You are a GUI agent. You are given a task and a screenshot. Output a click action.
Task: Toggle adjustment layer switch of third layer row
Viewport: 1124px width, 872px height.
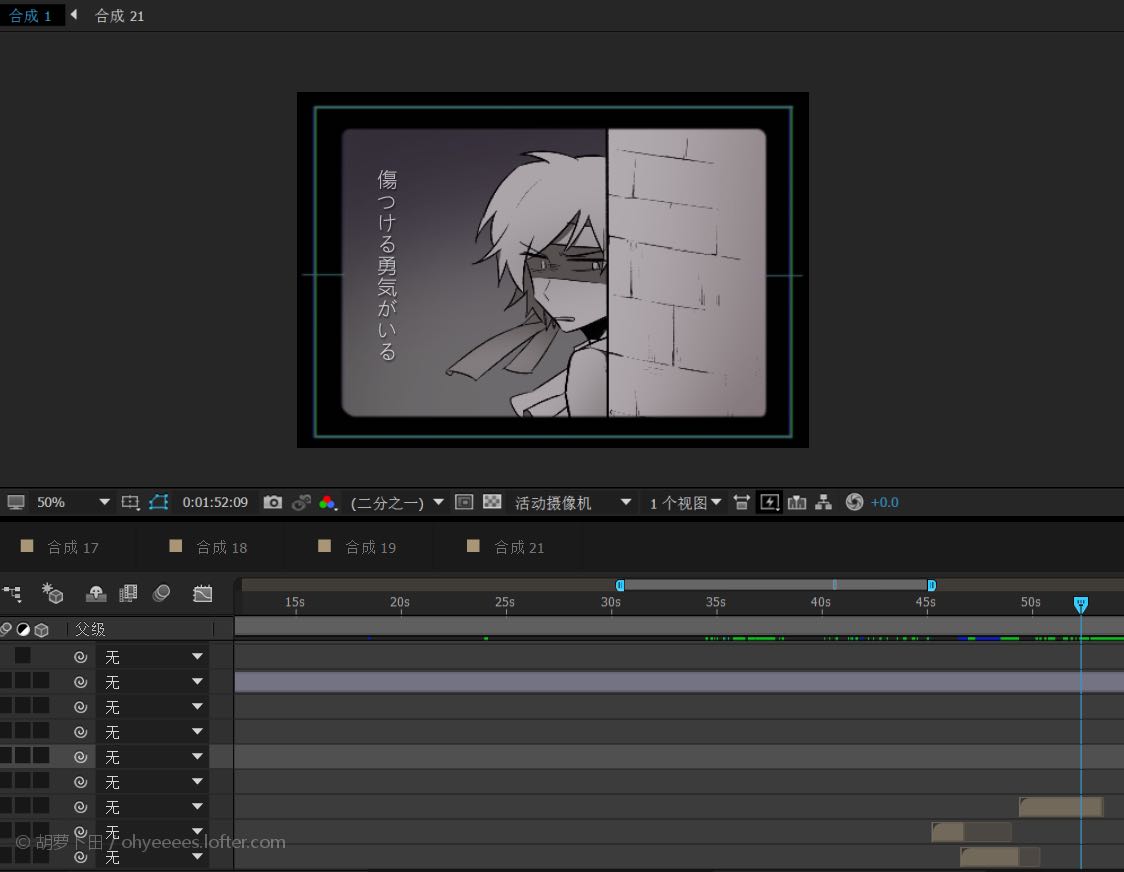23,705
